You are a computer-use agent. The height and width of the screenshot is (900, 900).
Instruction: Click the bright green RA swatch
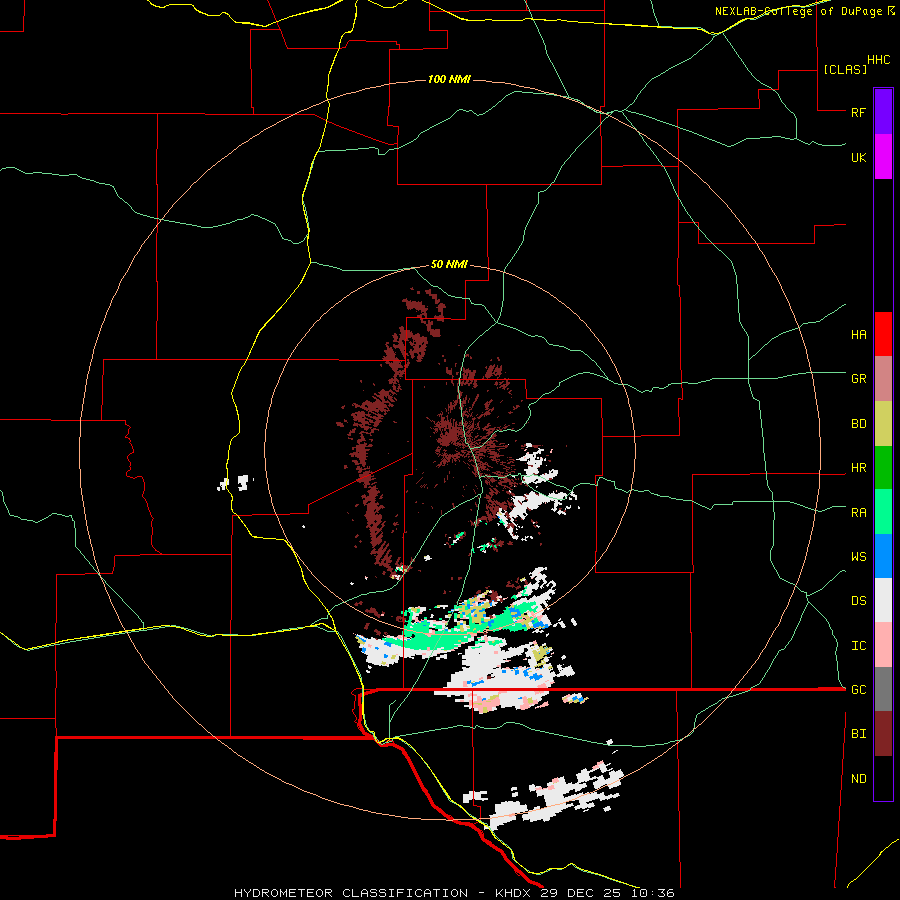coord(883,512)
